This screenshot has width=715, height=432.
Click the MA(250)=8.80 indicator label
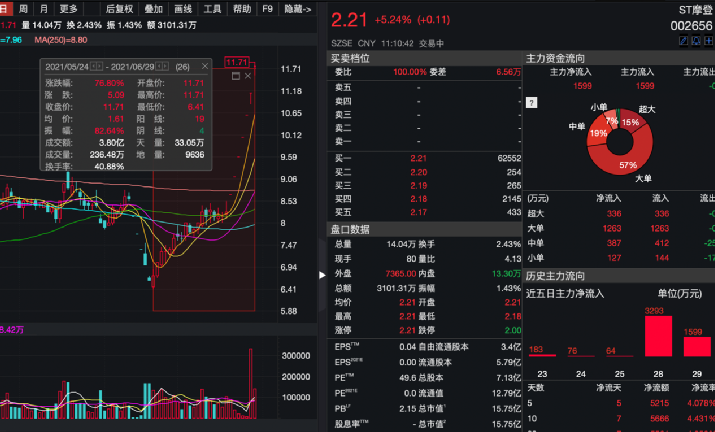tap(61, 40)
